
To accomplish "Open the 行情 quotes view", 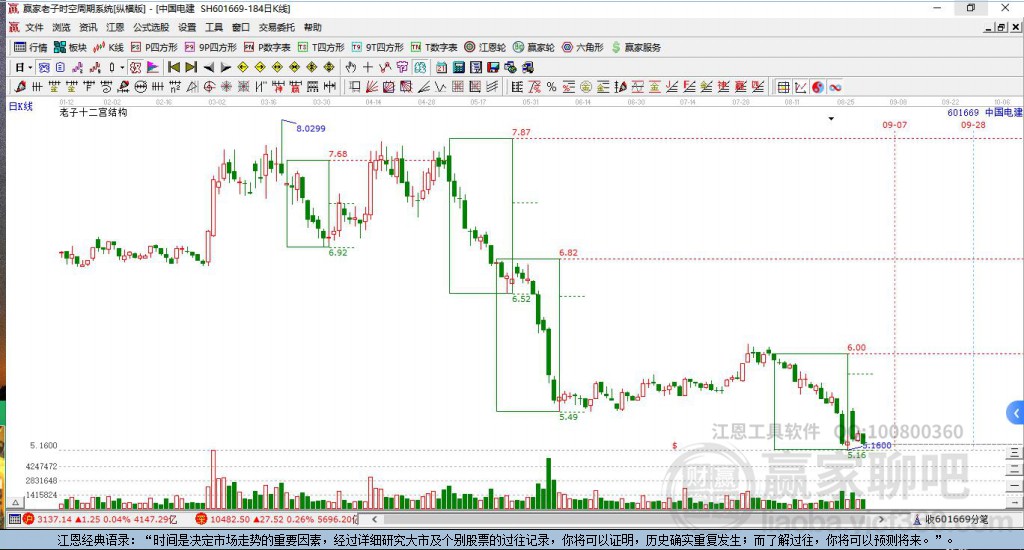I will [x=31, y=47].
